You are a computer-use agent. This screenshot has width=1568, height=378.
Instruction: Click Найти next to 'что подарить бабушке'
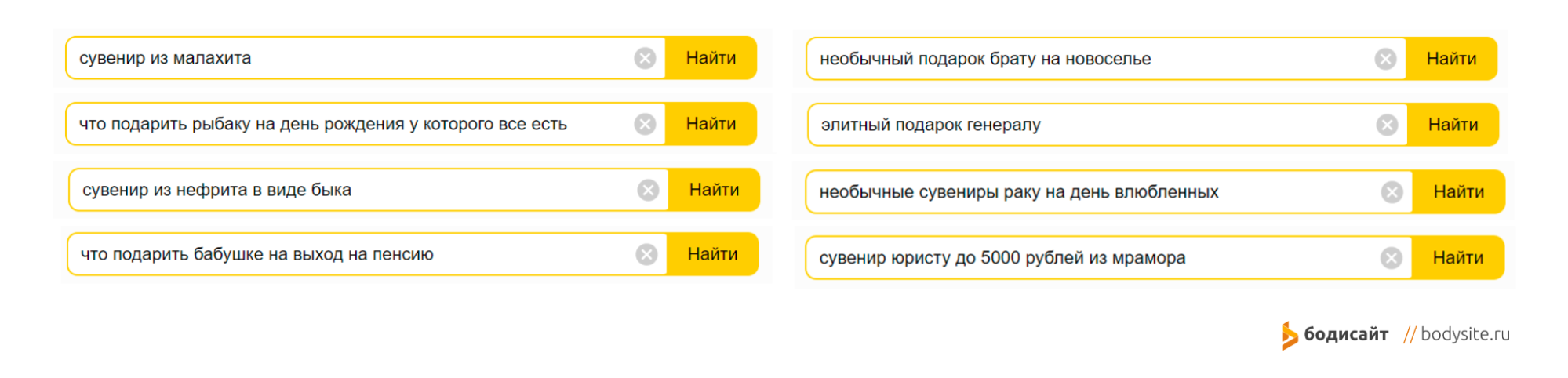click(712, 254)
